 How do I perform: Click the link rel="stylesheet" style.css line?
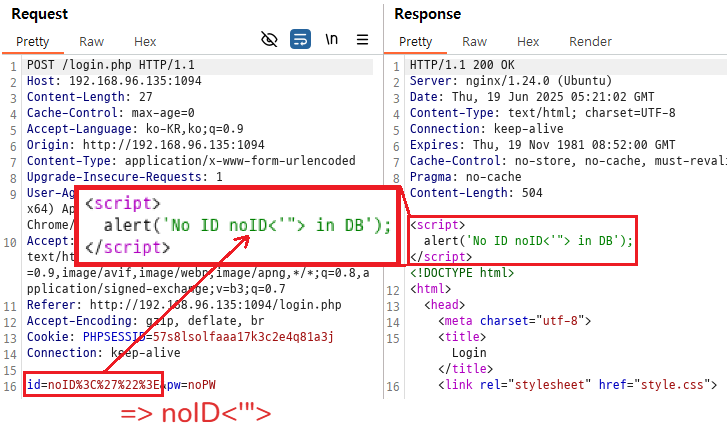pyautogui.click(x=578, y=385)
